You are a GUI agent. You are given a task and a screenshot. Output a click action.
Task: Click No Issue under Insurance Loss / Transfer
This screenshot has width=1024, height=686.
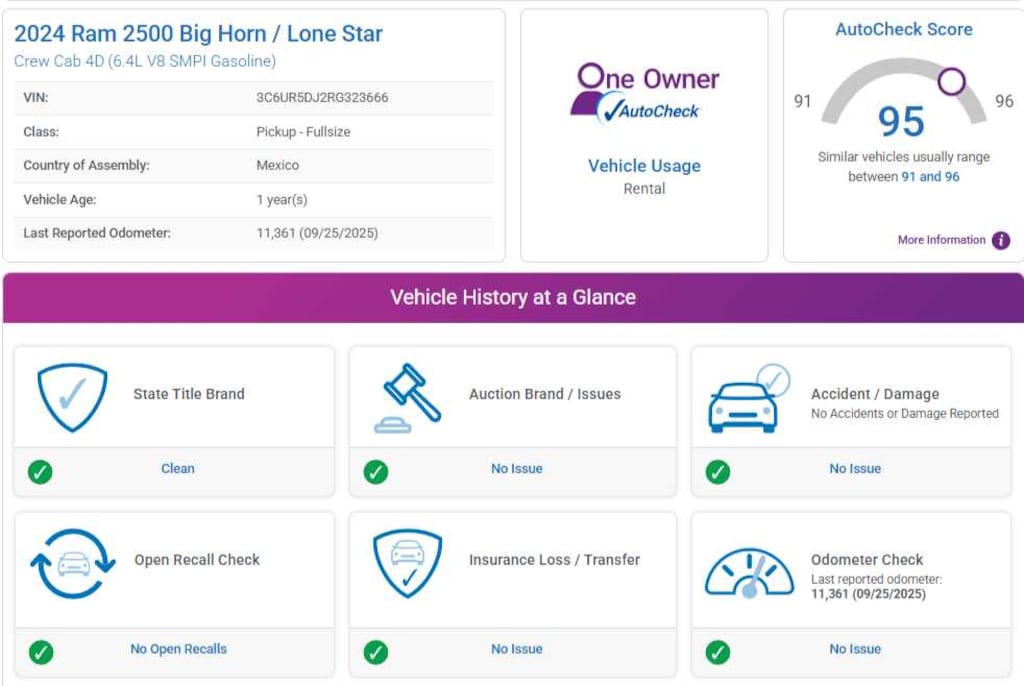(x=516, y=649)
